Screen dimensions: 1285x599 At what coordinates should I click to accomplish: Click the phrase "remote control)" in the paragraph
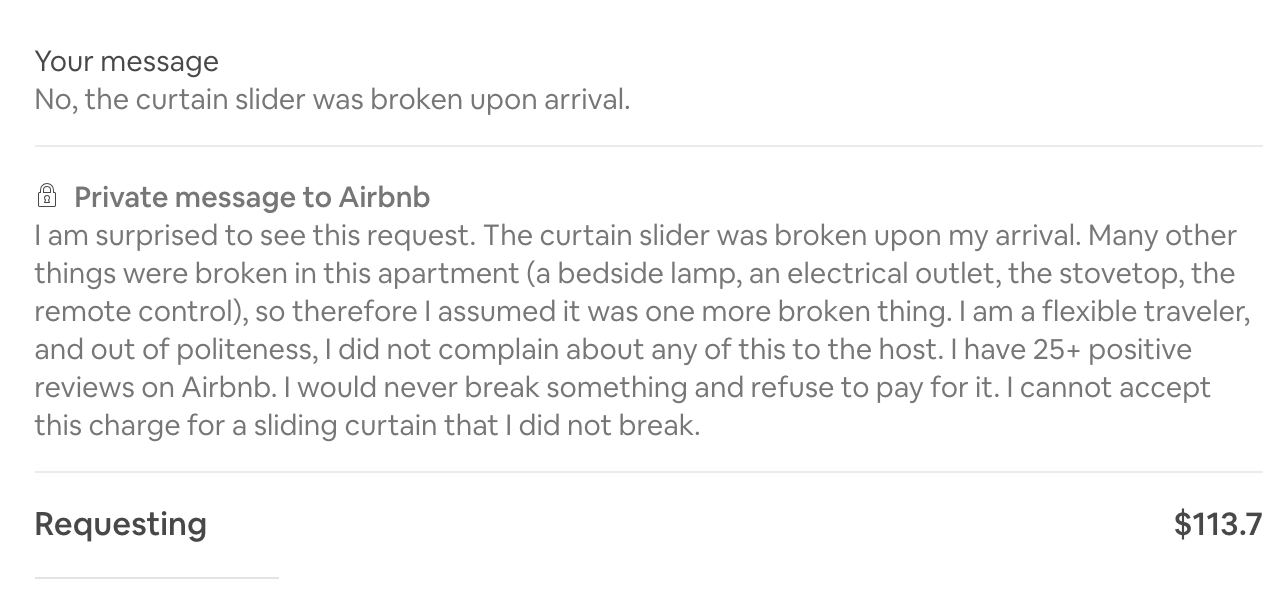coord(141,312)
